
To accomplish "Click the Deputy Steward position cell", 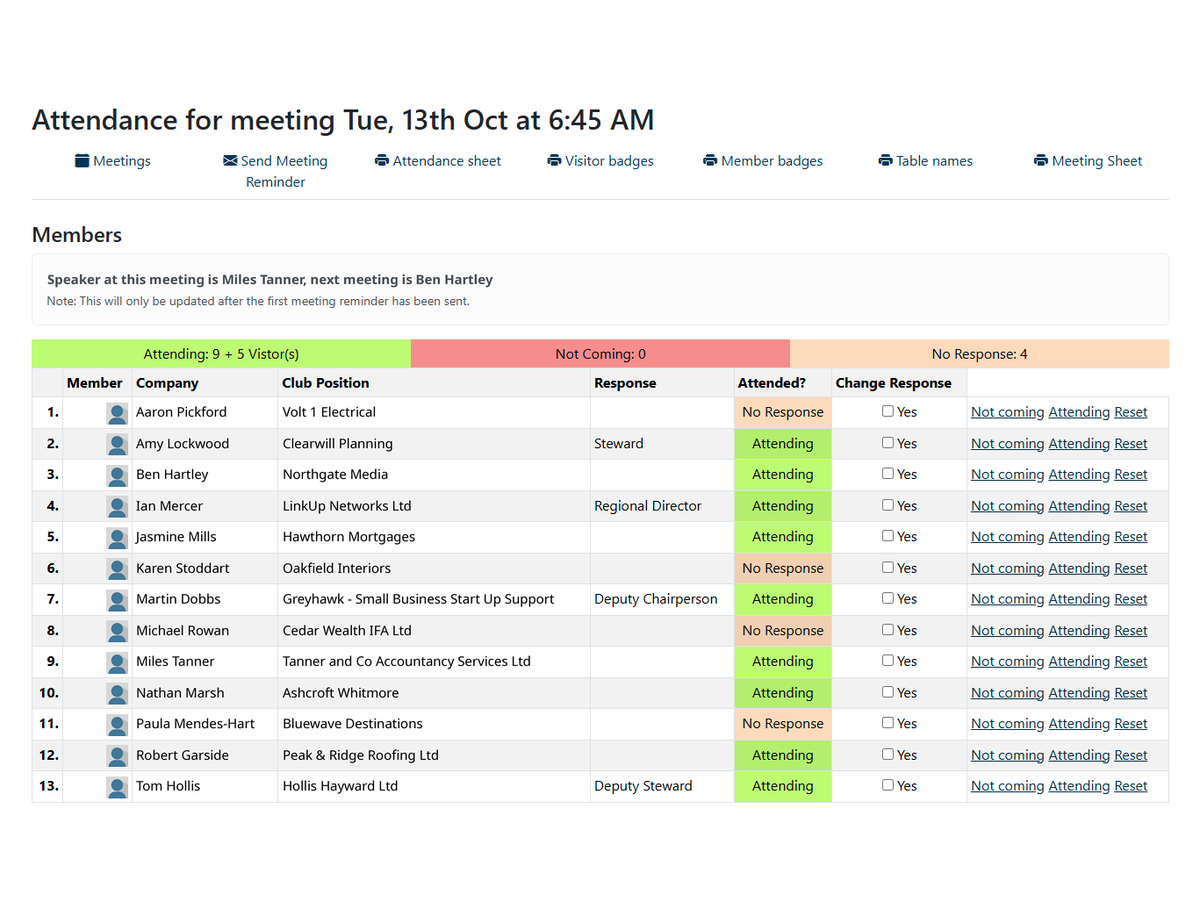I will (x=662, y=786).
